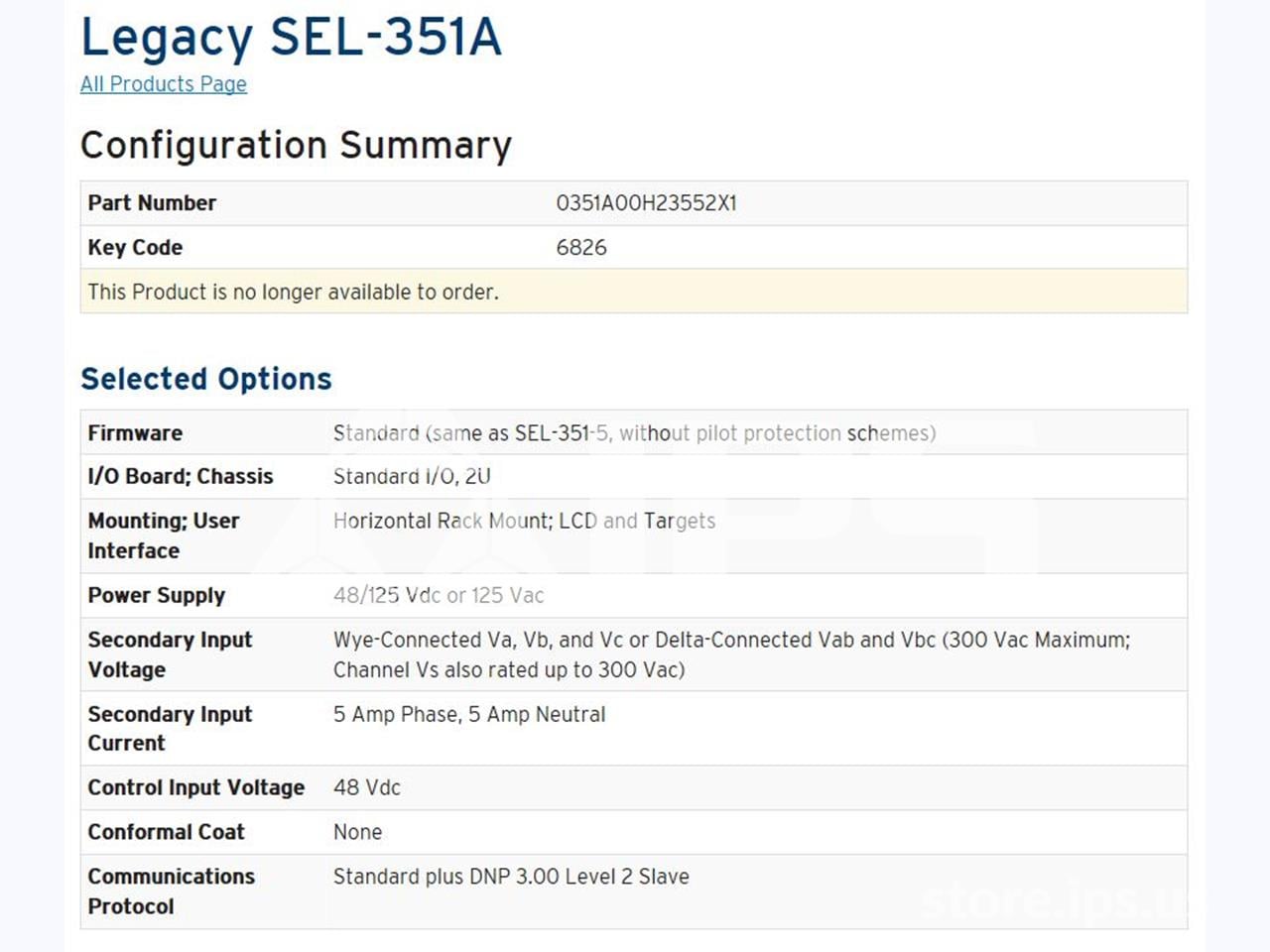Click the Part Number label

pyautogui.click(x=152, y=203)
